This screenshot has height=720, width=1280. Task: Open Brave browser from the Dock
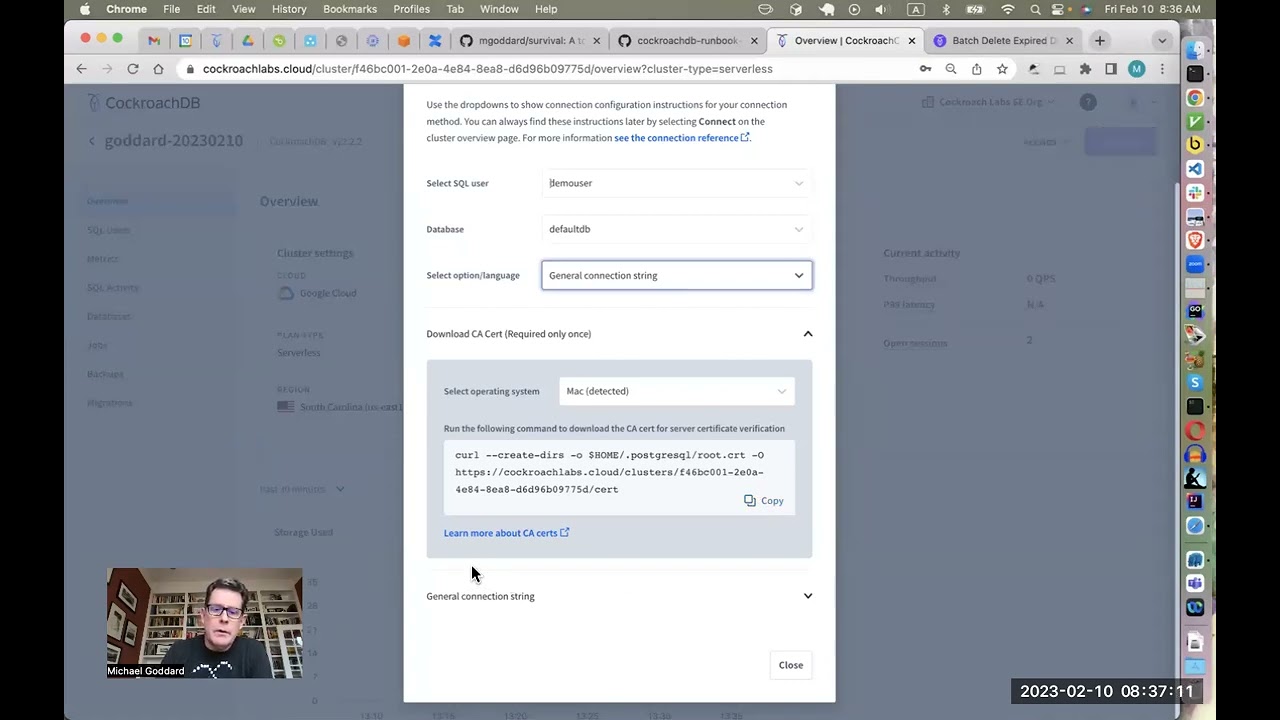[1195, 240]
